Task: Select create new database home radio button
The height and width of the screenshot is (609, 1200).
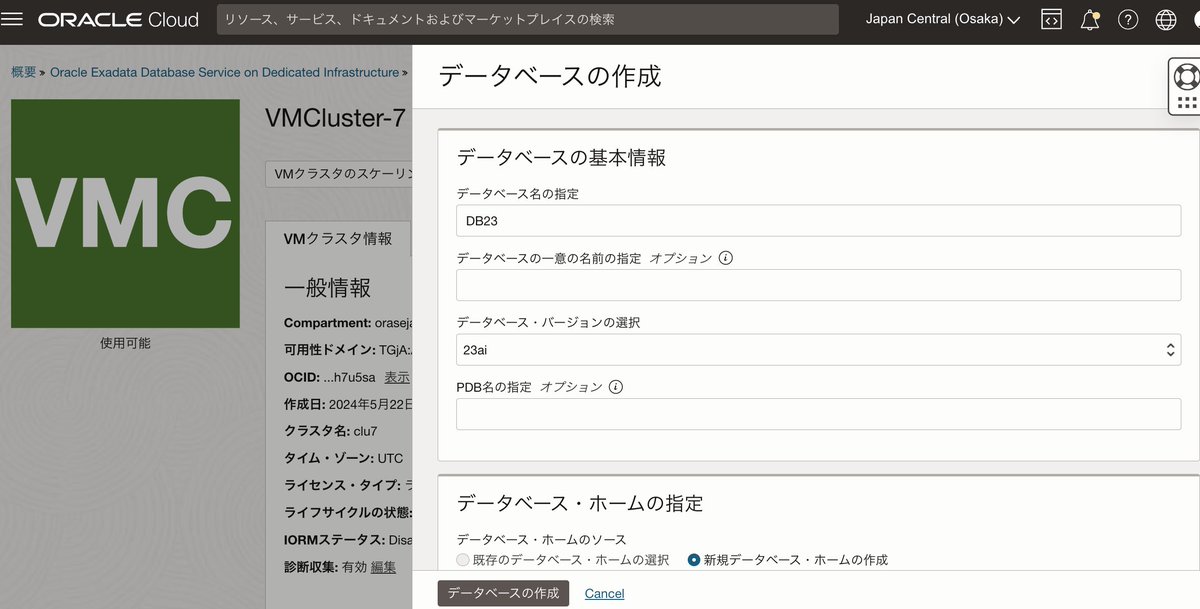Action: click(694, 560)
